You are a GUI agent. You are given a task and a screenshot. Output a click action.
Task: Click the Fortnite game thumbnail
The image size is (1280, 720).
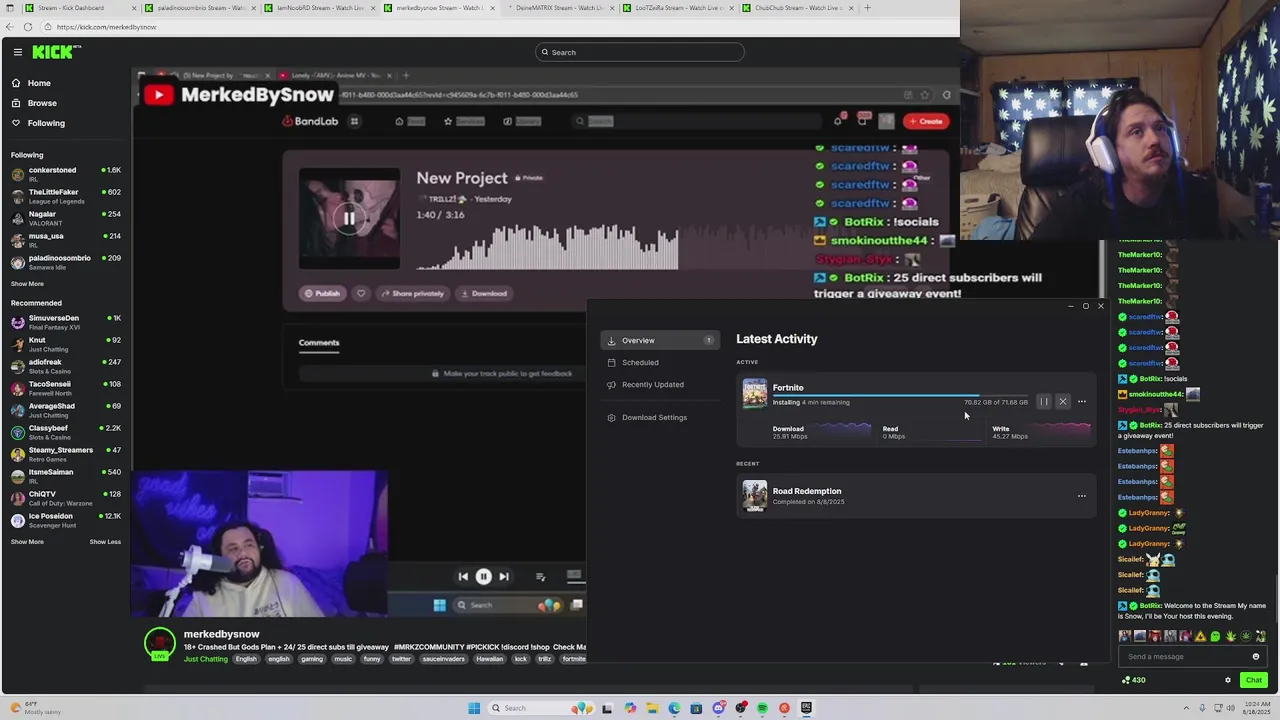click(755, 394)
